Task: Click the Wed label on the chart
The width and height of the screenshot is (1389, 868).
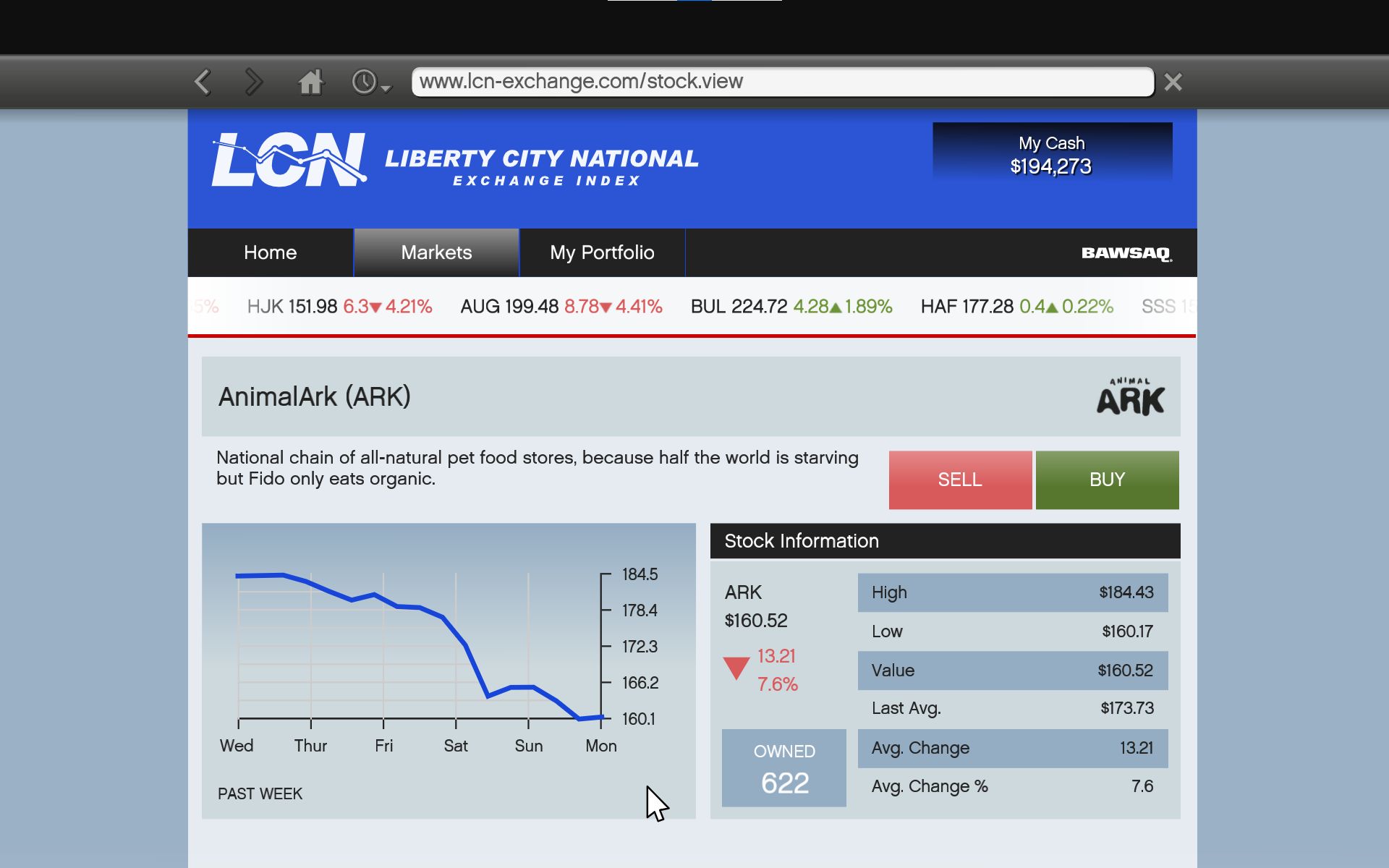Action: point(237,746)
